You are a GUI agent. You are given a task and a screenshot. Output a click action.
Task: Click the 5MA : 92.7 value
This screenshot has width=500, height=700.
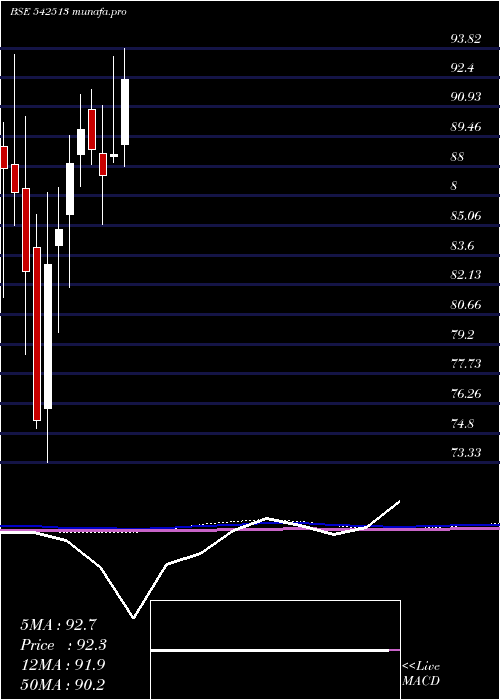tap(58, 625)
